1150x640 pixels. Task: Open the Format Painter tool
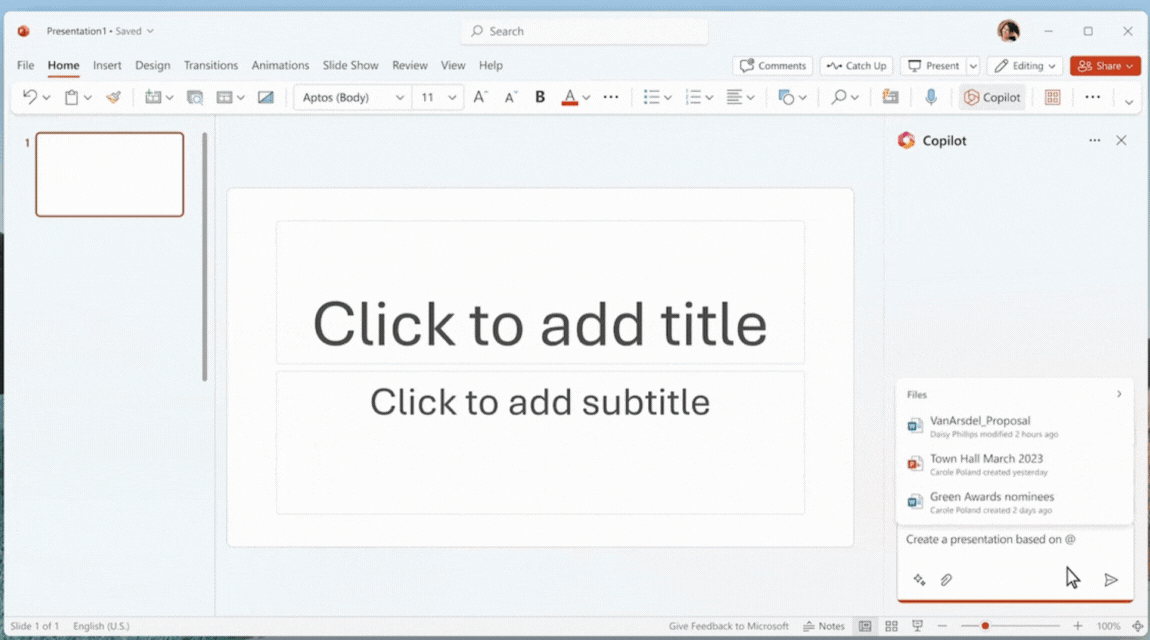tap(113, 97)
